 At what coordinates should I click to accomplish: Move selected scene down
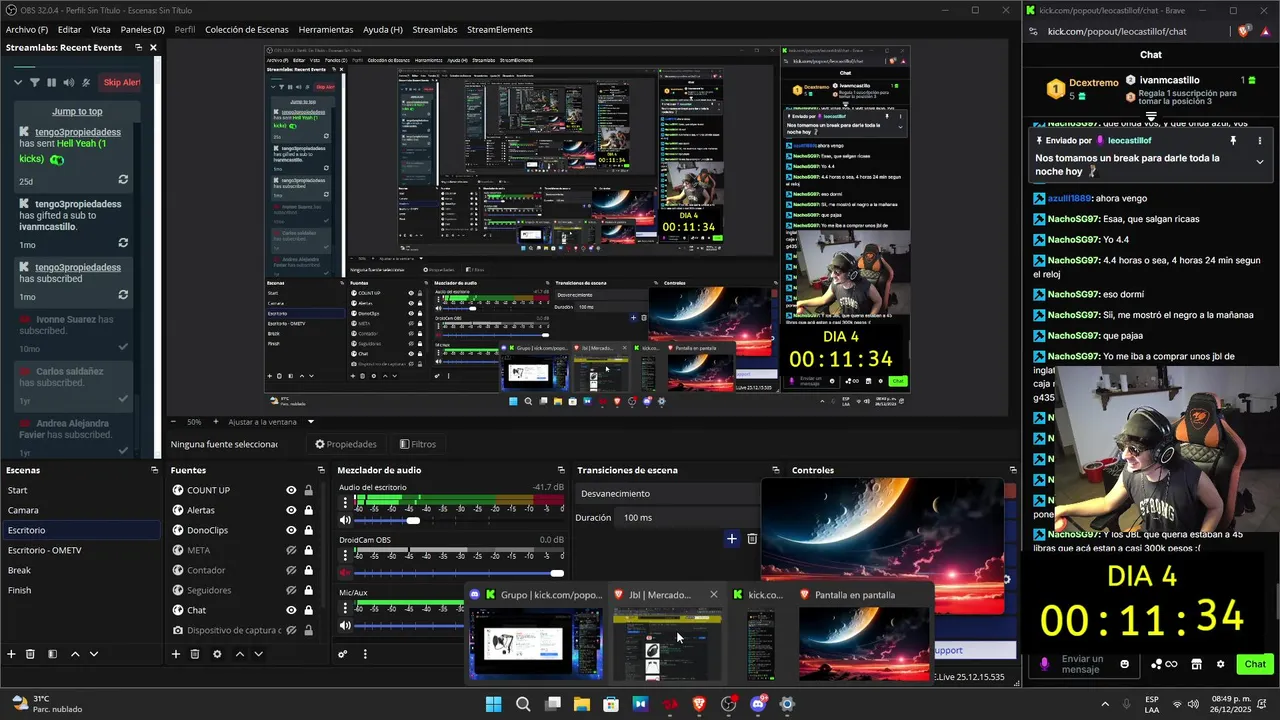(94, 654)
